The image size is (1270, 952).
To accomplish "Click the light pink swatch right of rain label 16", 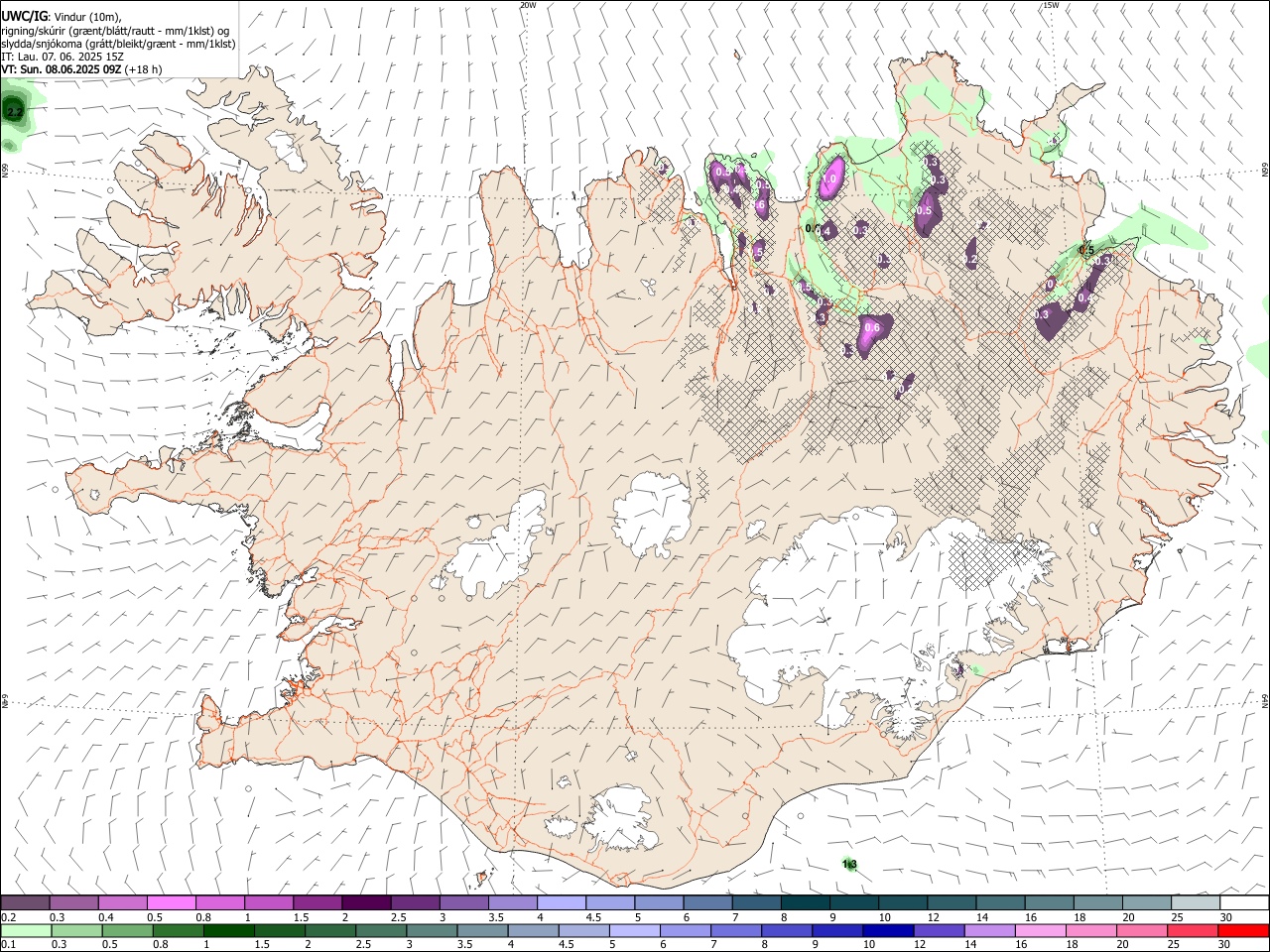I will (1039, 931).
